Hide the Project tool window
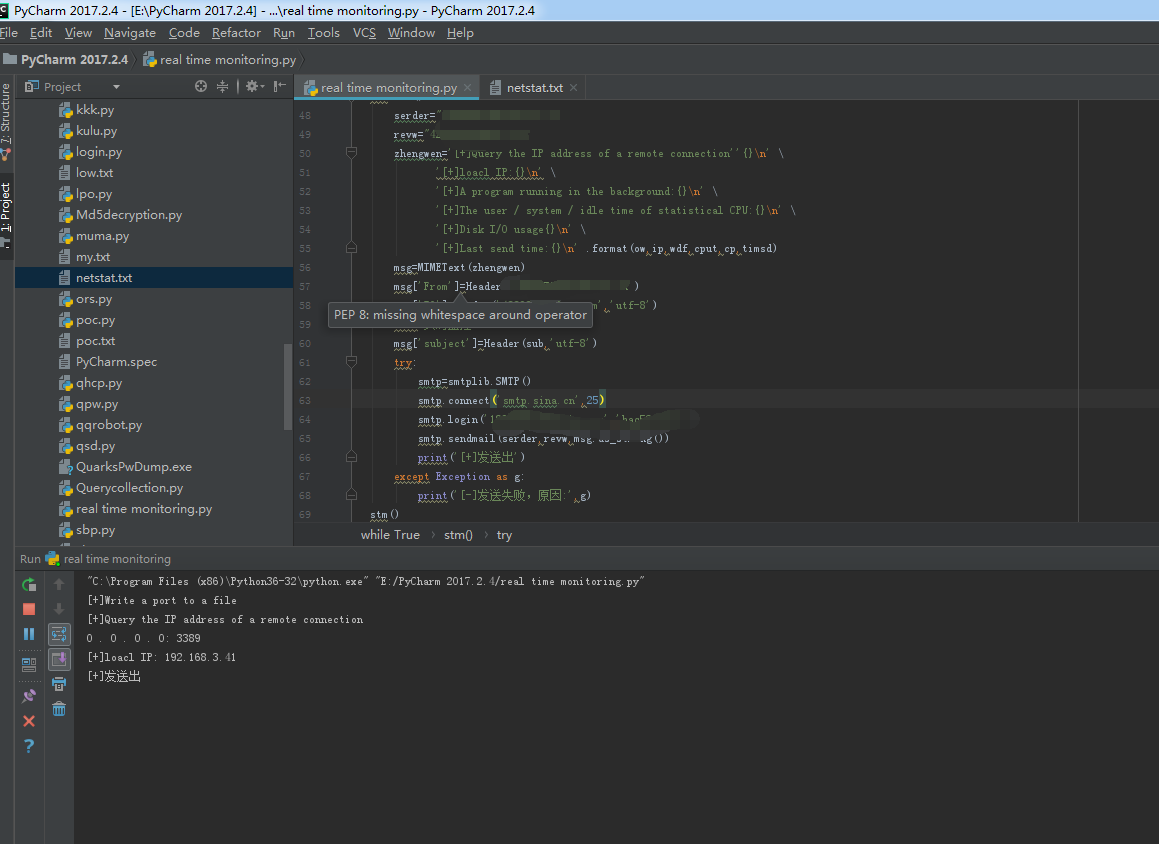Viewport: 1159px width, 844px height. point(279,86)
